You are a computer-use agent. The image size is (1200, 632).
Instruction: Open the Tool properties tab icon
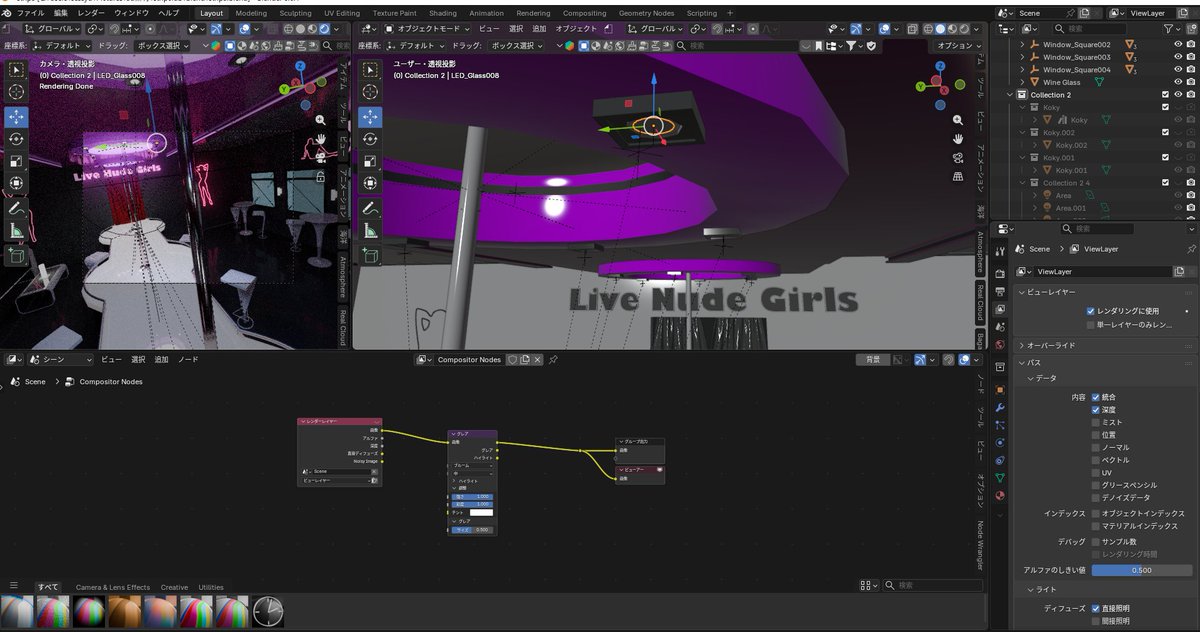[999, 250]
